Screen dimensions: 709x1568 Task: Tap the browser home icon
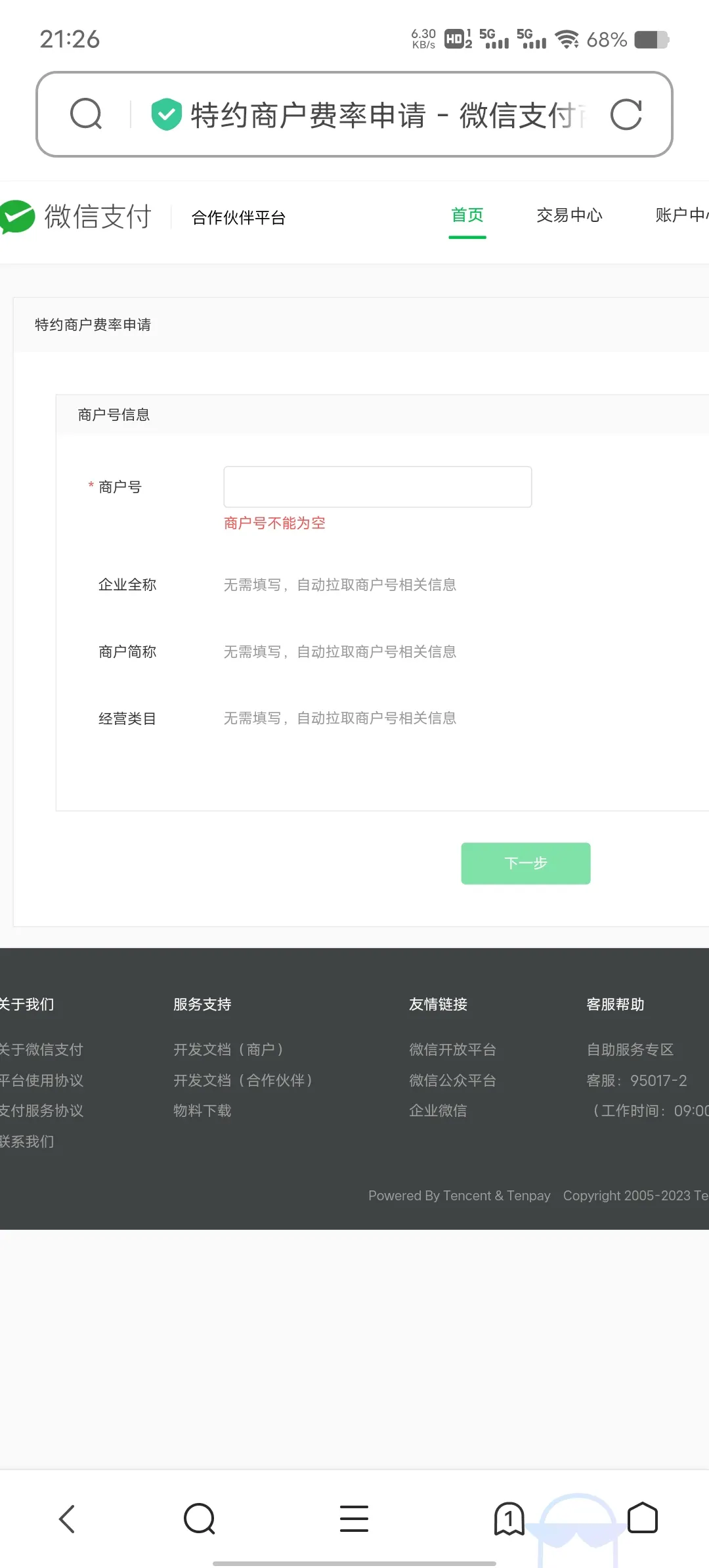point(643,1518)
